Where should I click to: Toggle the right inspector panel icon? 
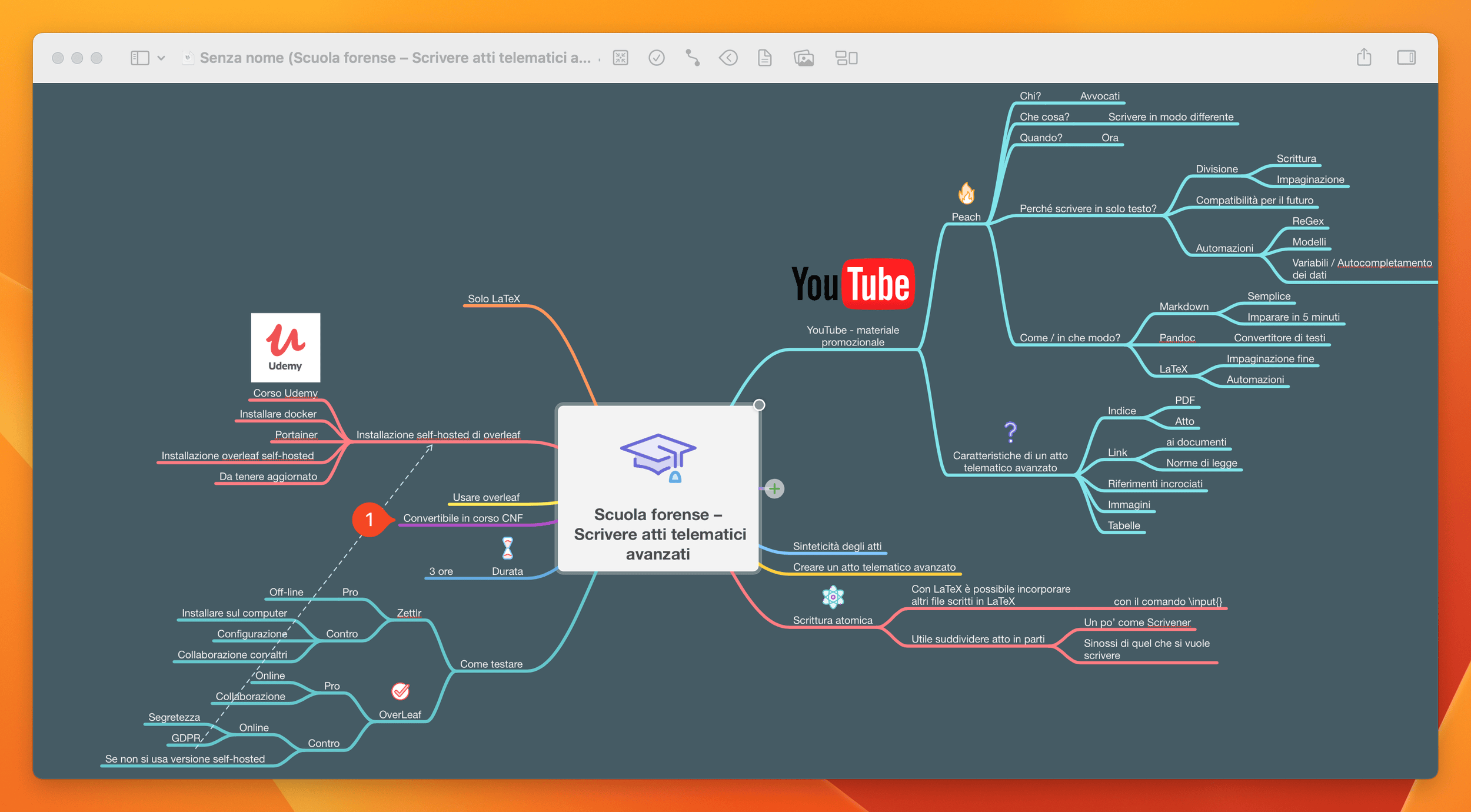pos(1406,58)
